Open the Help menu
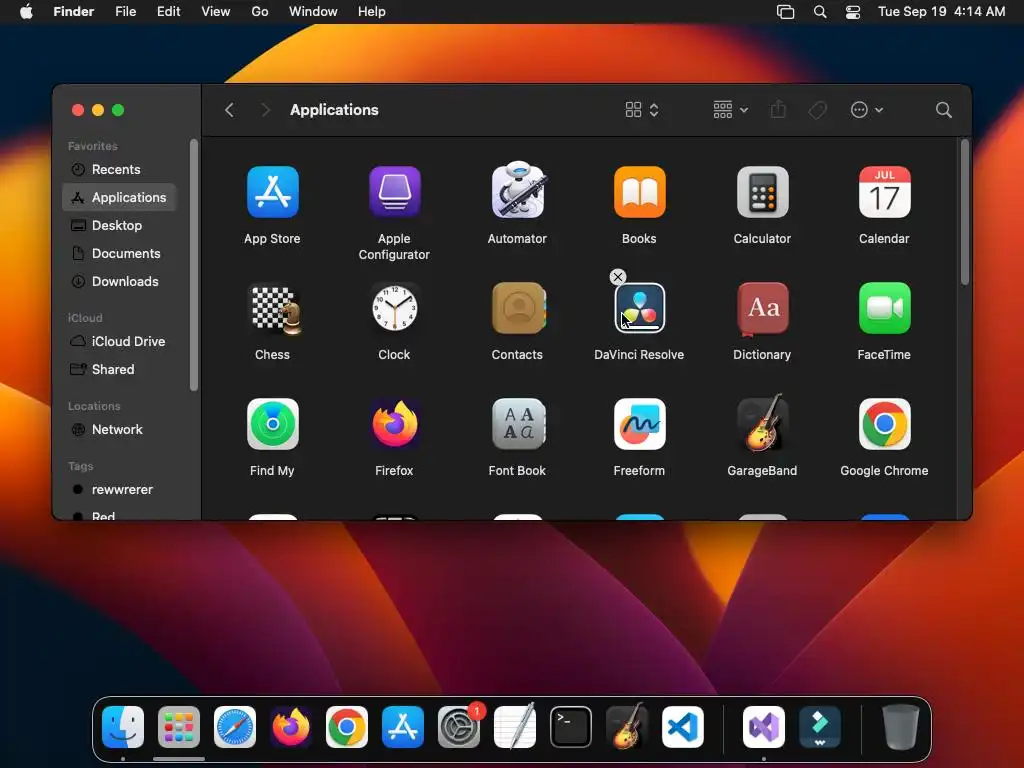Image resolution: width=1024 pixels, height=768 pixels. pos(372,12)
